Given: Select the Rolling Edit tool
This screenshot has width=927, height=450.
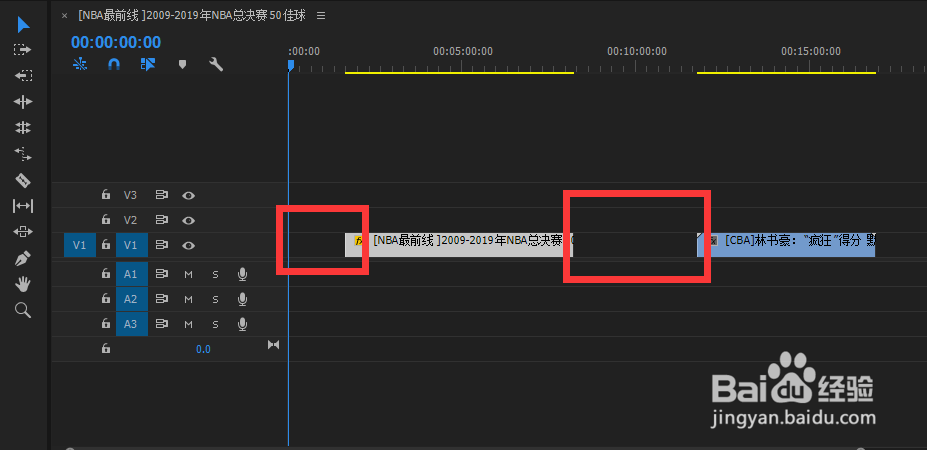Looking at the screenshot, I should [x=23, y=127].
